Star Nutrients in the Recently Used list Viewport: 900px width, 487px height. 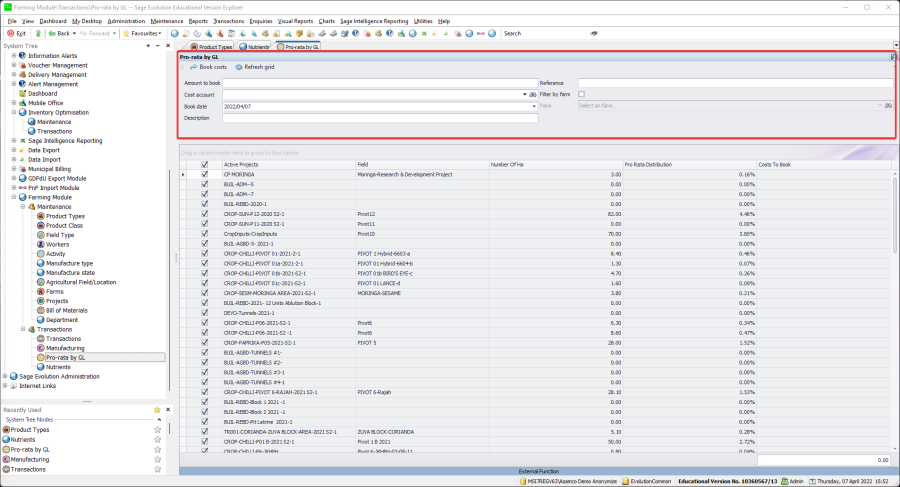(x=157, y=439)
